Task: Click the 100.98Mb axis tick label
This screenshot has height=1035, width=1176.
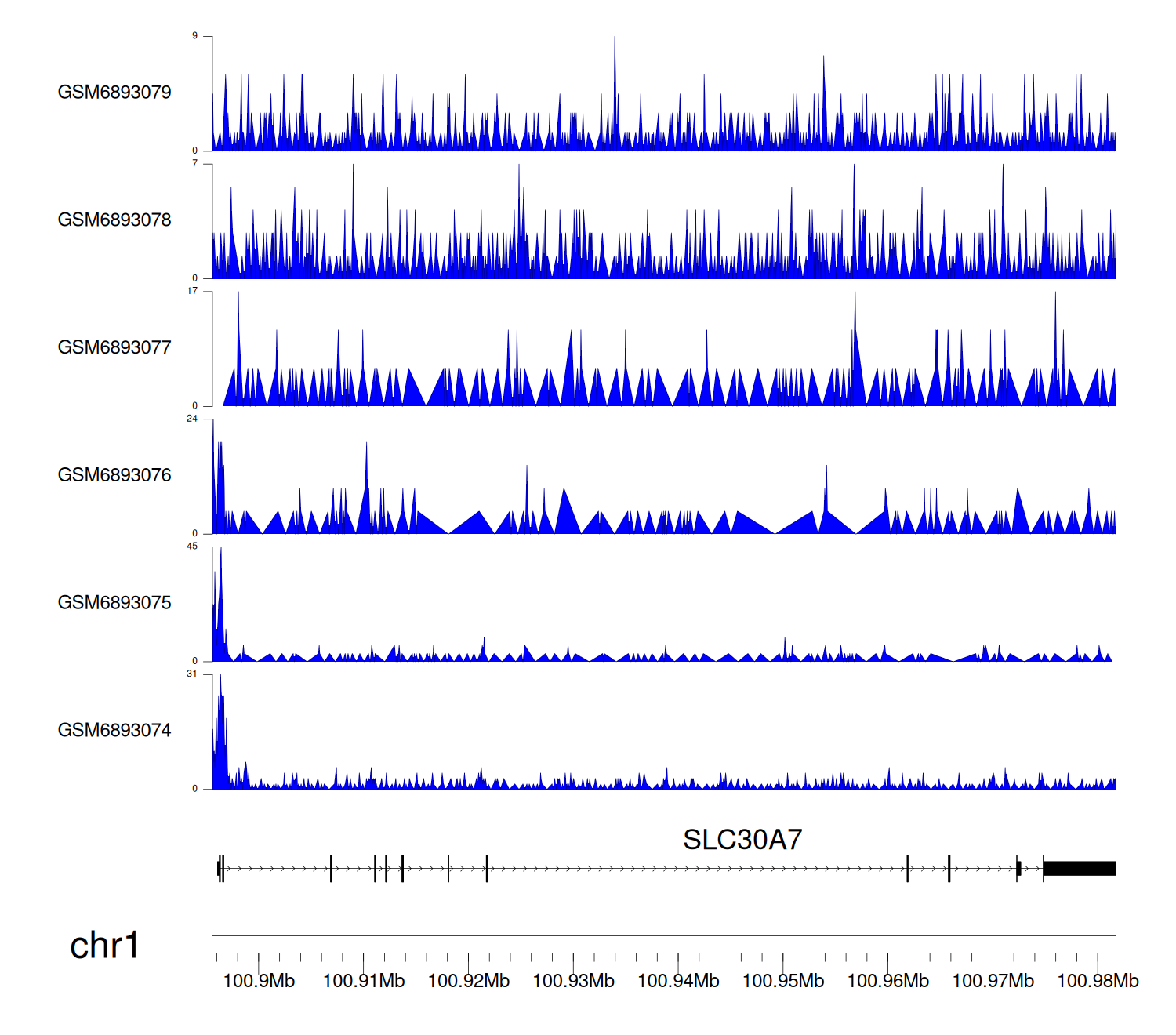Action: pyautogui.click(x=1098, y=981)
